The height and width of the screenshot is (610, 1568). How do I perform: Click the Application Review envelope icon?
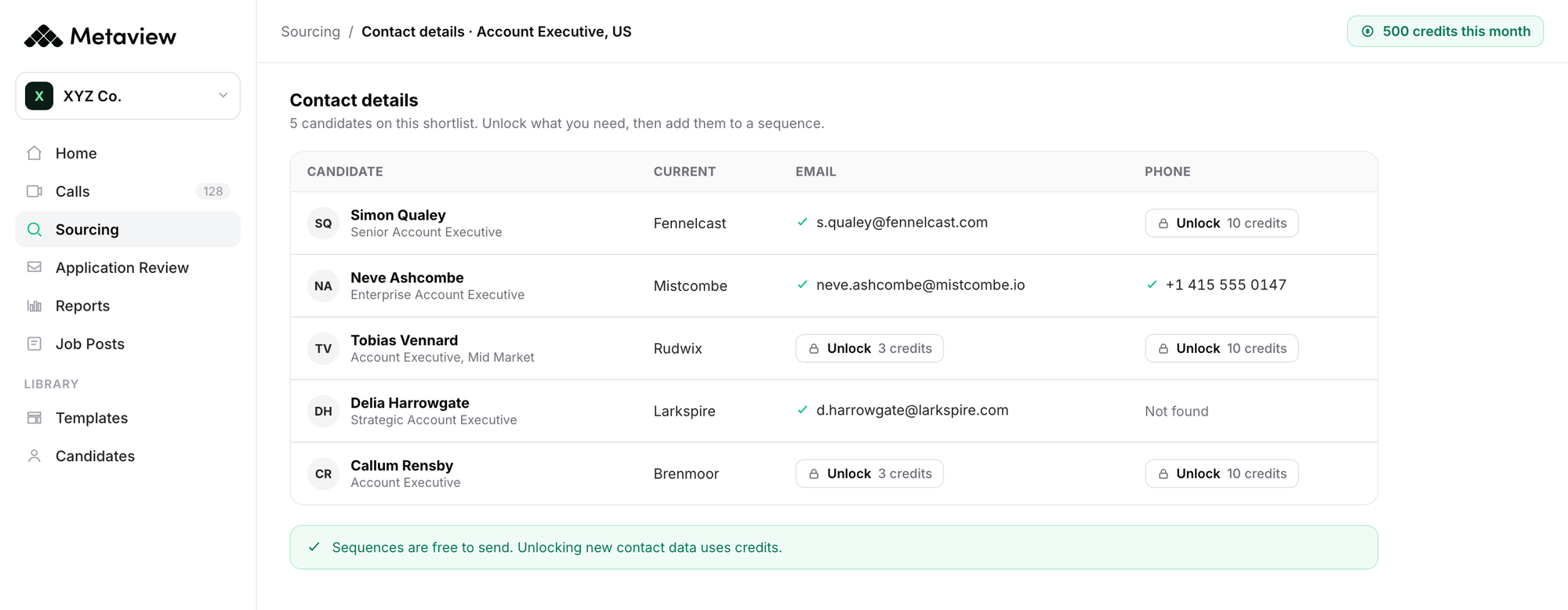34,267
